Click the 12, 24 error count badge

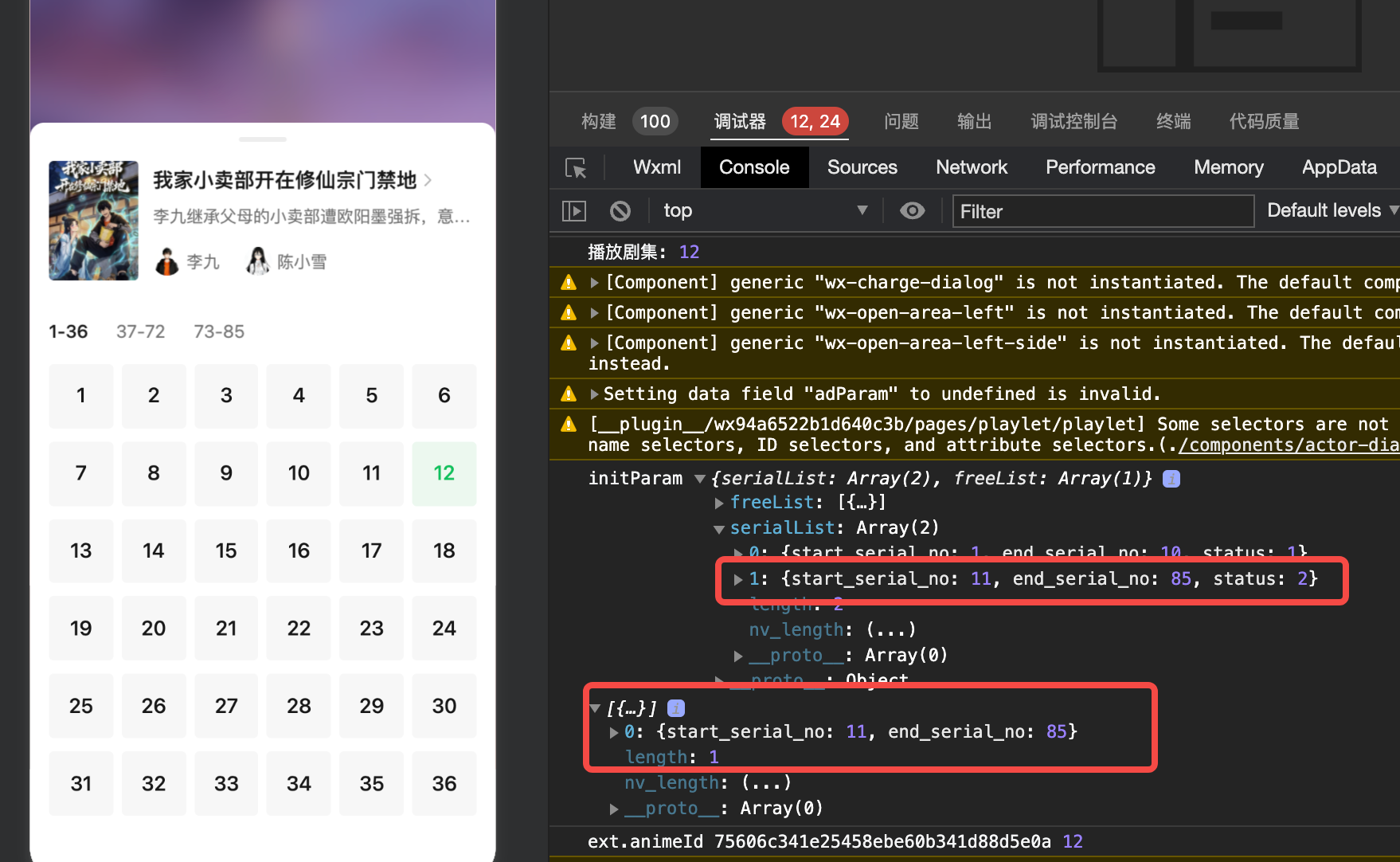(815, 121)
